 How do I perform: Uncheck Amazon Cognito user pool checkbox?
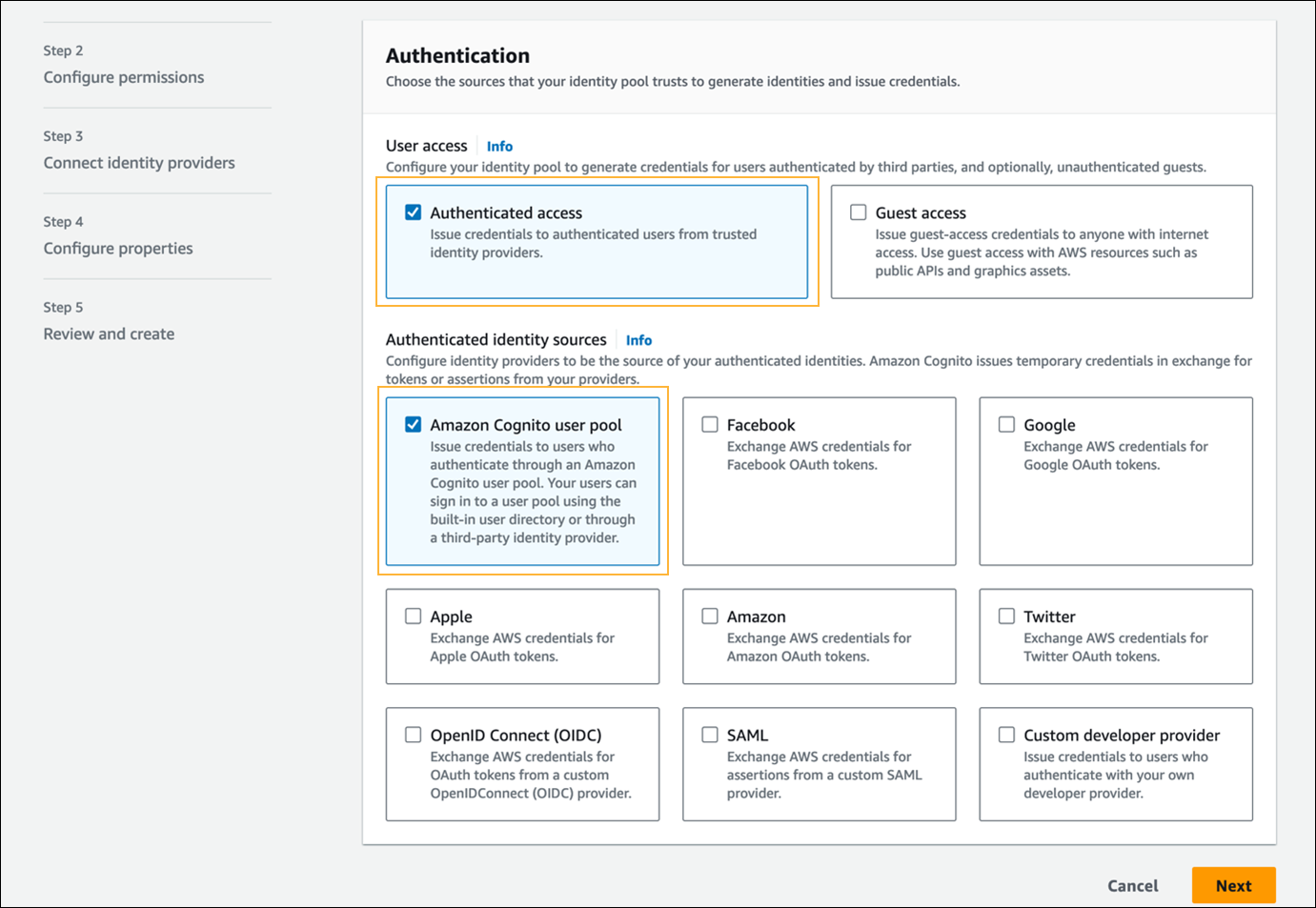click(x=413, y=425)
